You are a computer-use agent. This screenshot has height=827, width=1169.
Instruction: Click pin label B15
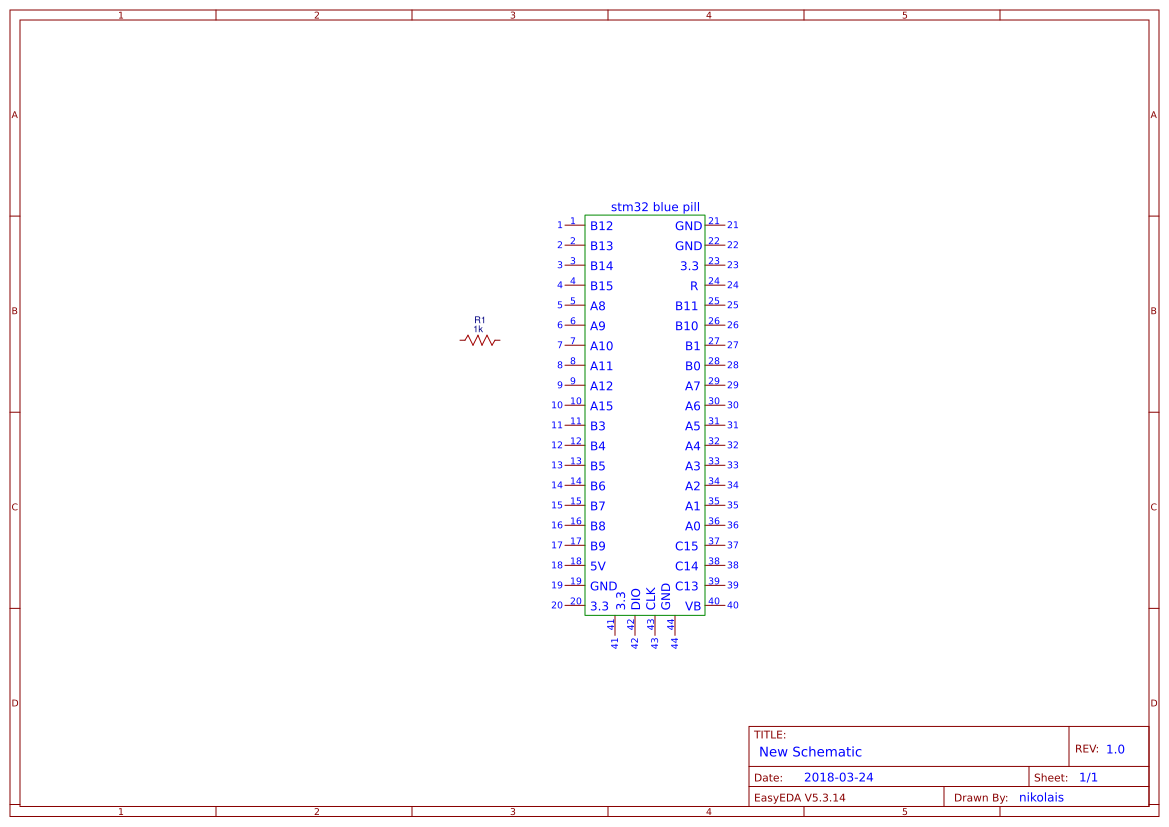coord(601,286)
